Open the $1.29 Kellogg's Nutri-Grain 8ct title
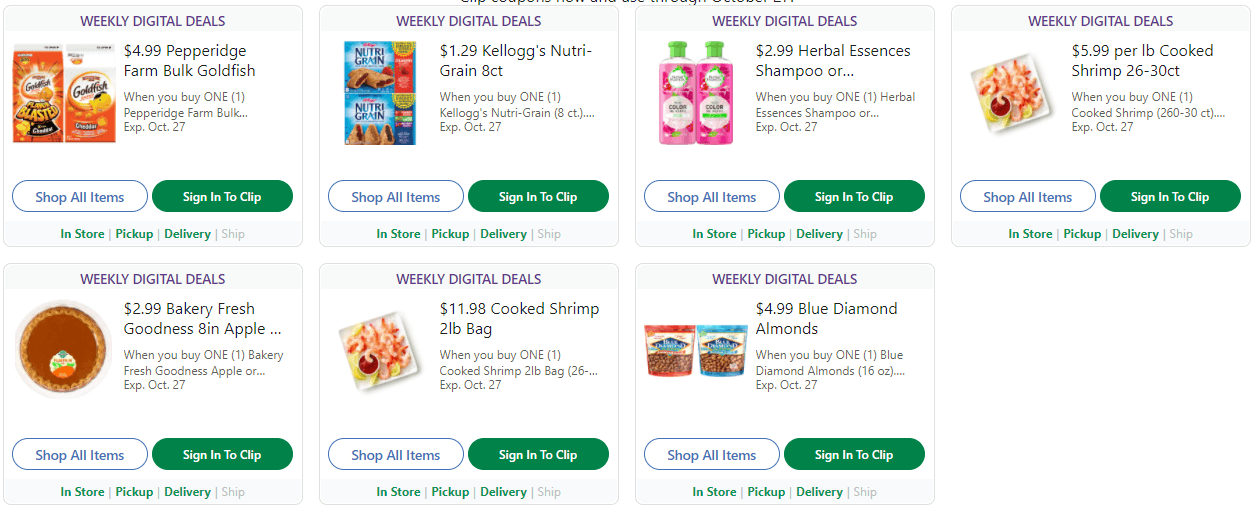This screenshot has height=516, width=1258. coord(516,61)
